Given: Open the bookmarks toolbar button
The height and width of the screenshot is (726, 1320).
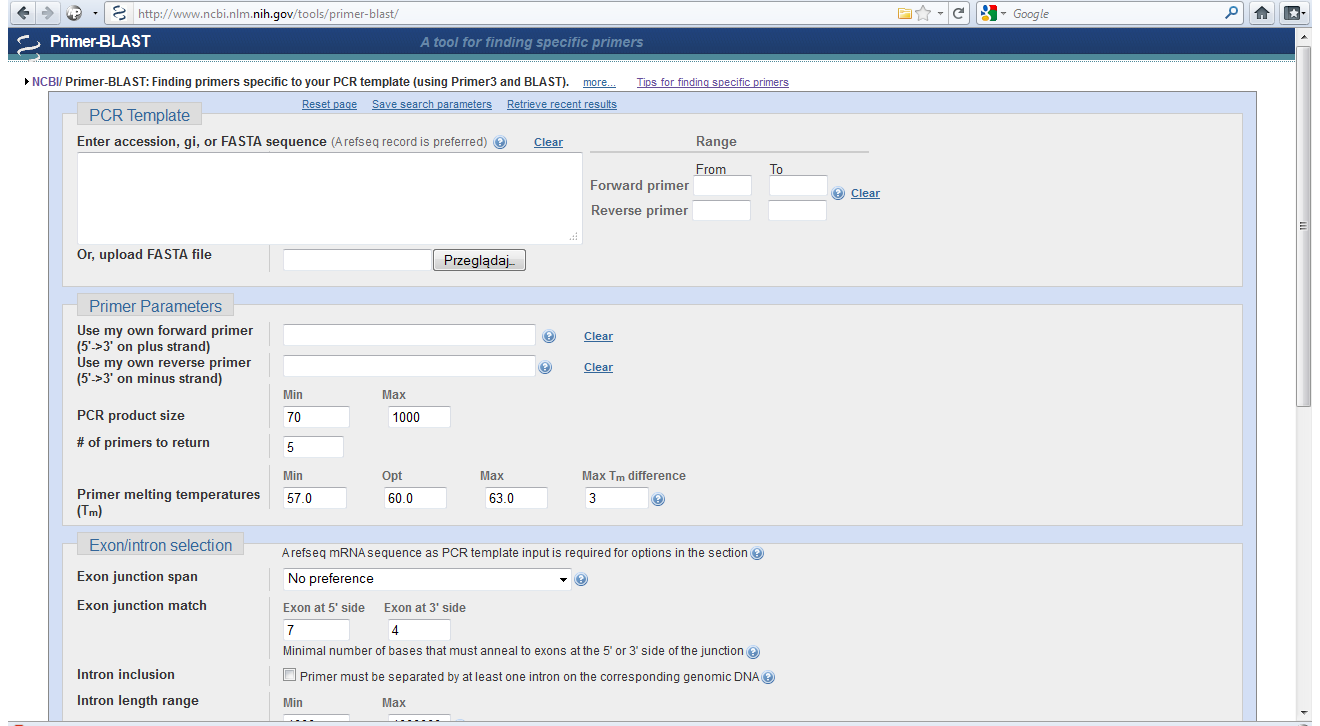Looking at the screenshot, I should 1294,13.
